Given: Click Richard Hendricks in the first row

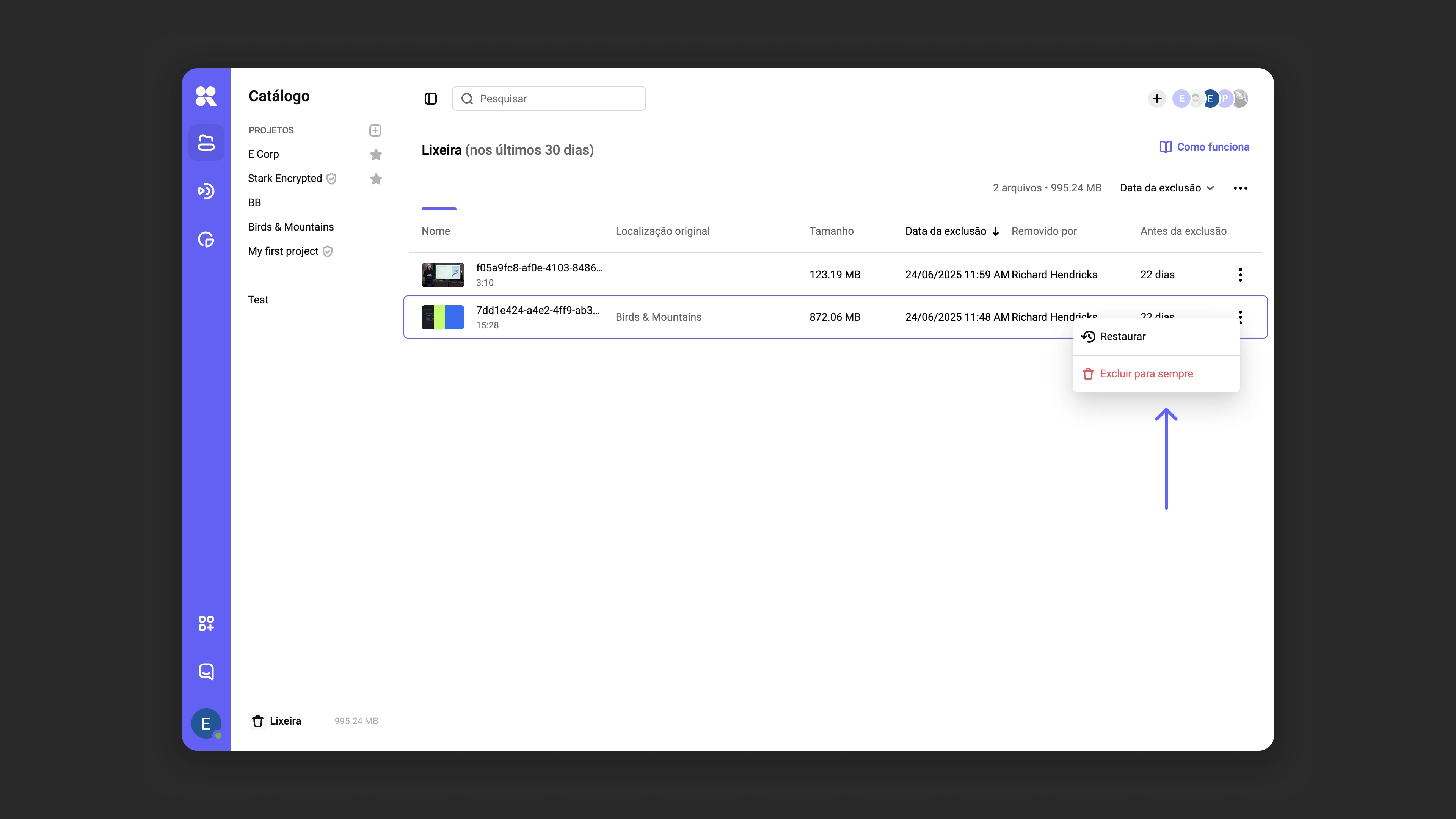Looking at the screenshot, I should point(1054,275).
